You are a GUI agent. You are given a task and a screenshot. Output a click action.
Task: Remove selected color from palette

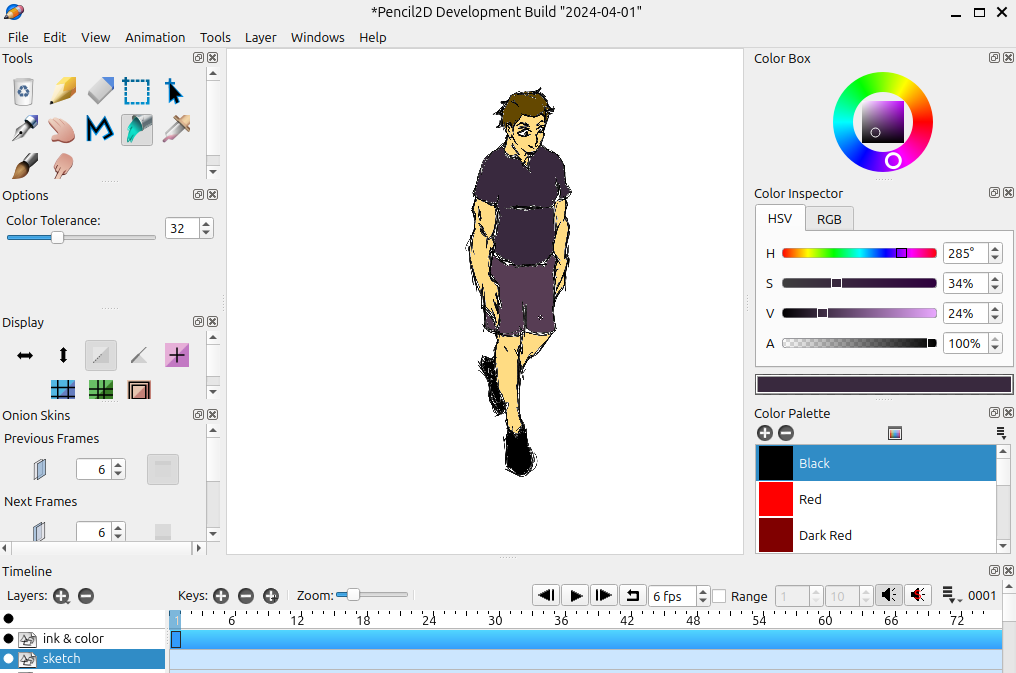click(786, 433)
